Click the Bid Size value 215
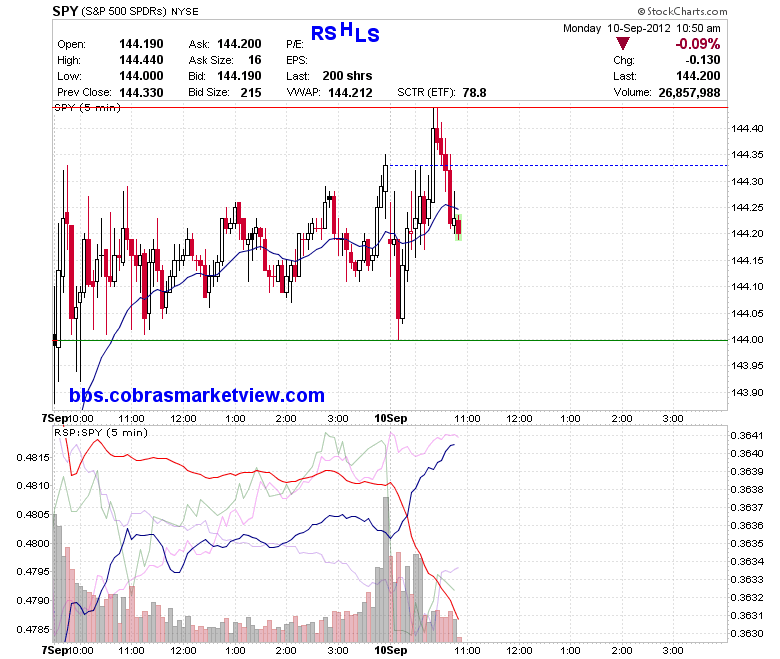The width and height of the screenshot is (780, 659). 251,92
